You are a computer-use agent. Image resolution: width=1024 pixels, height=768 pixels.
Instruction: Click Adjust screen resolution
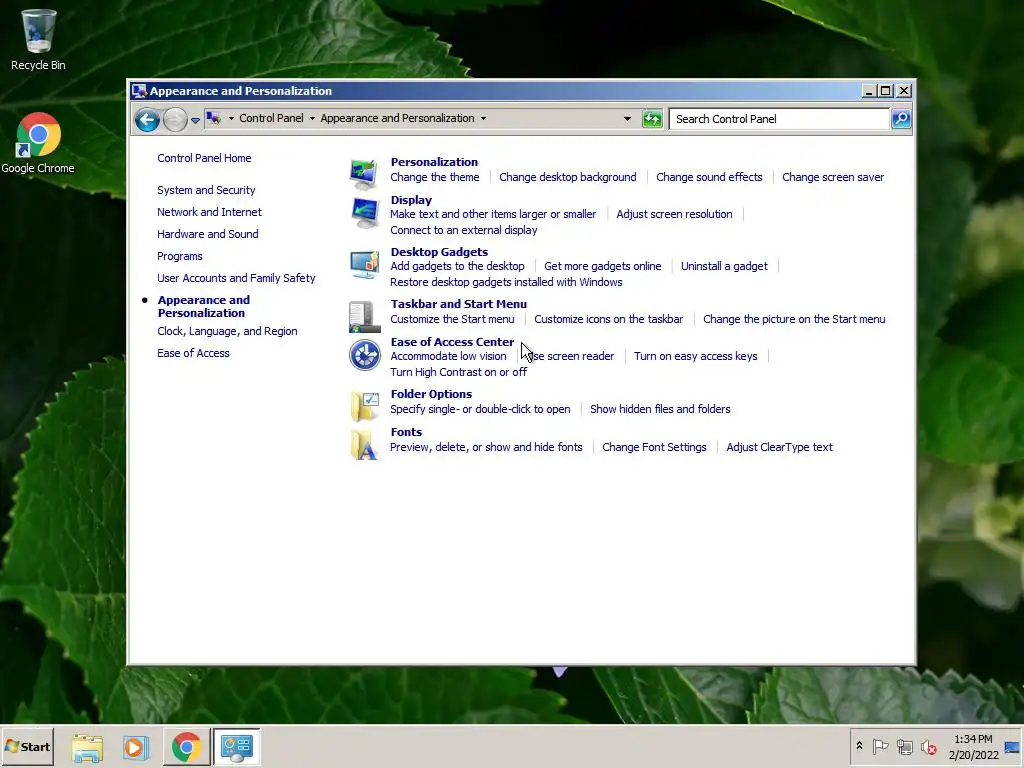pos(674,214)
